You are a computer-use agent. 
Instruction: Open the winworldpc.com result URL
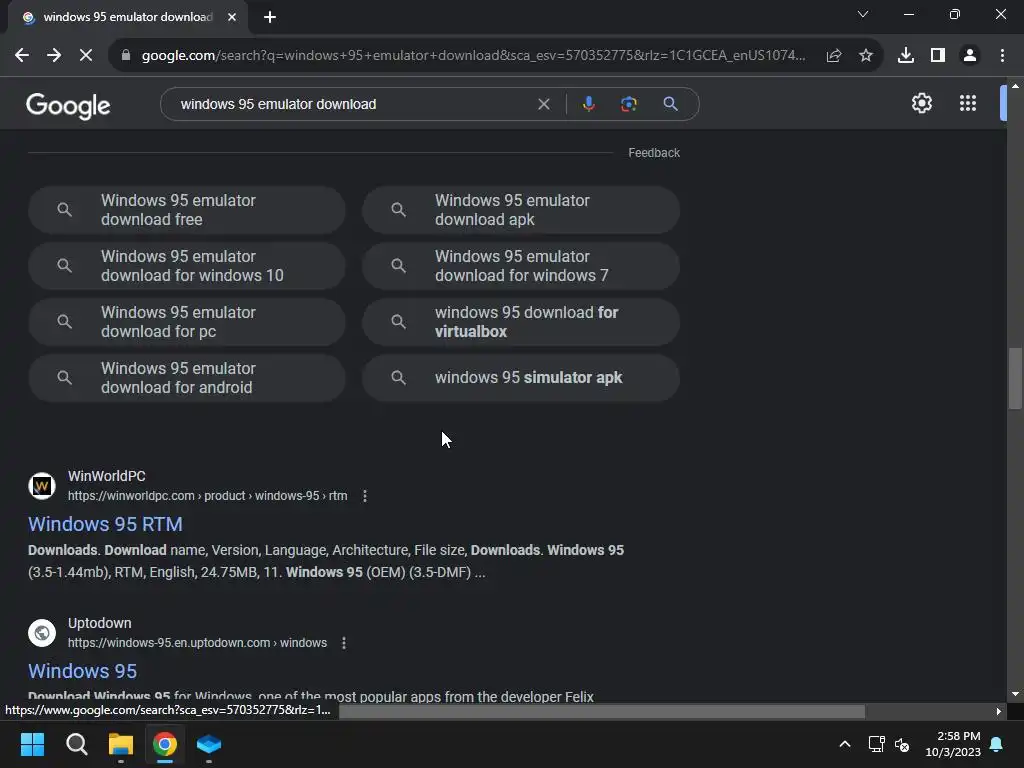[x=208, y=496]
